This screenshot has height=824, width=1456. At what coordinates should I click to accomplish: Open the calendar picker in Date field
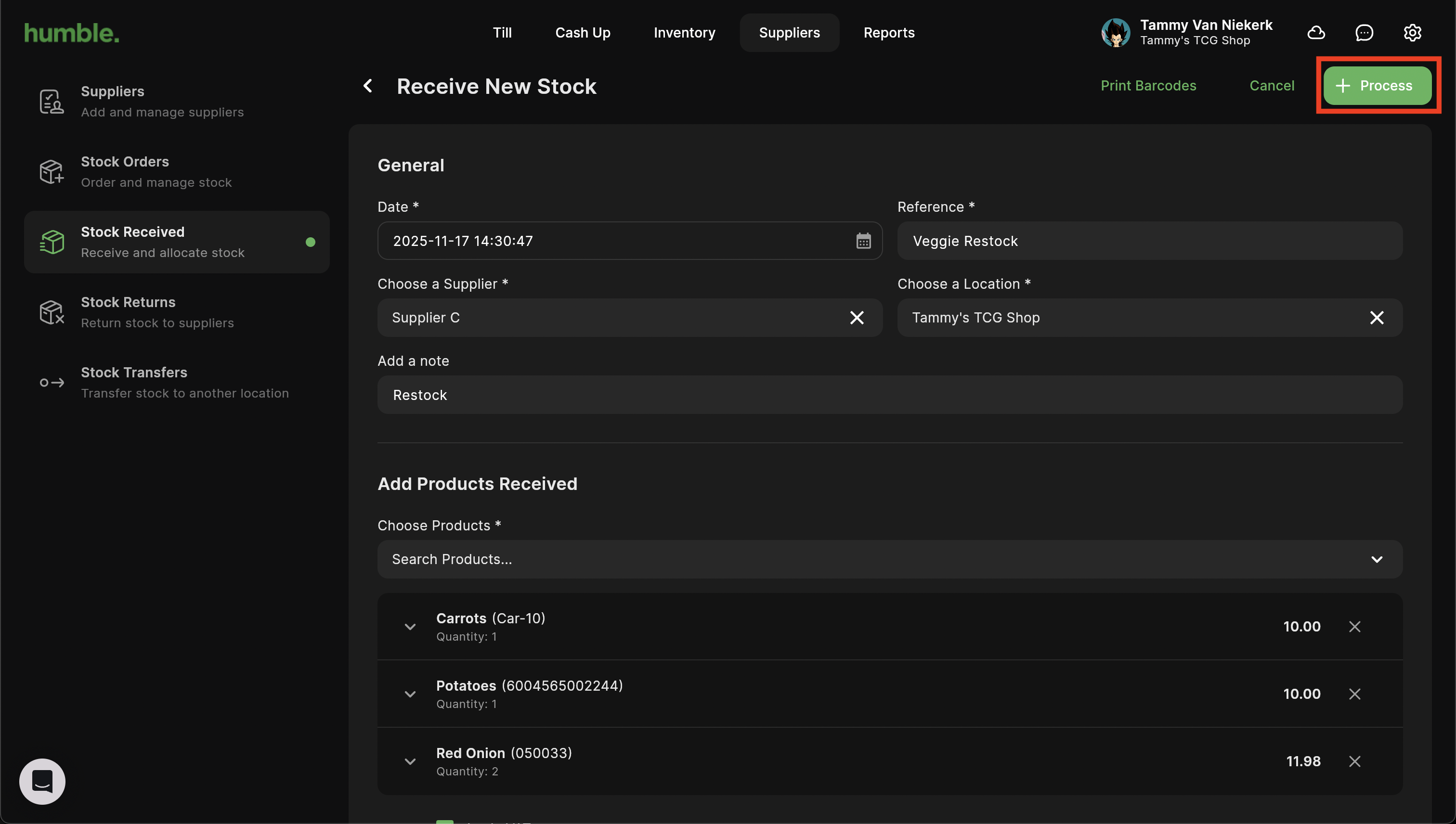tap(863, 241)
